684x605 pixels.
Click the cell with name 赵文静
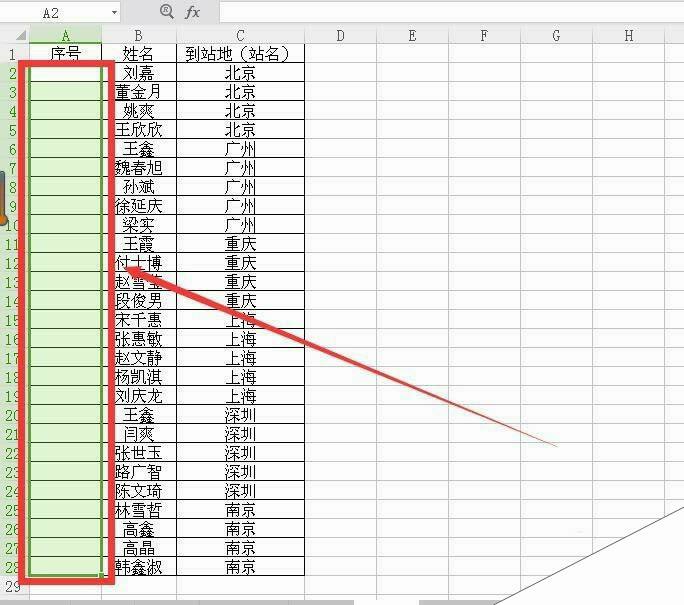tap(139, 358)
